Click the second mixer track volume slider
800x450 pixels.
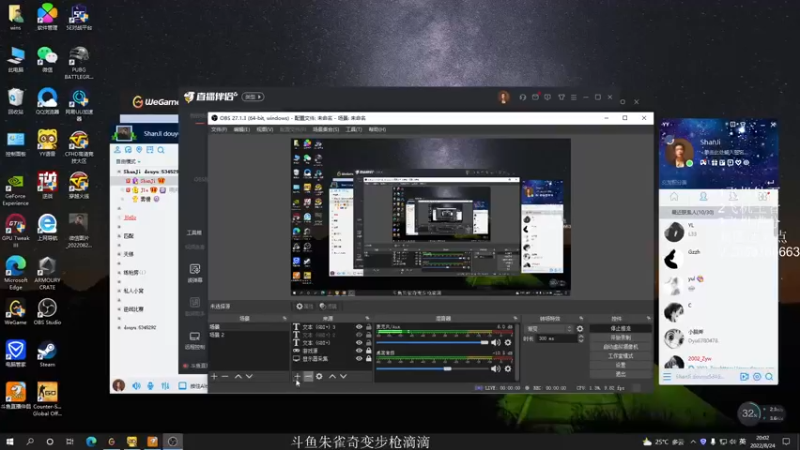[x=433, y=368]
